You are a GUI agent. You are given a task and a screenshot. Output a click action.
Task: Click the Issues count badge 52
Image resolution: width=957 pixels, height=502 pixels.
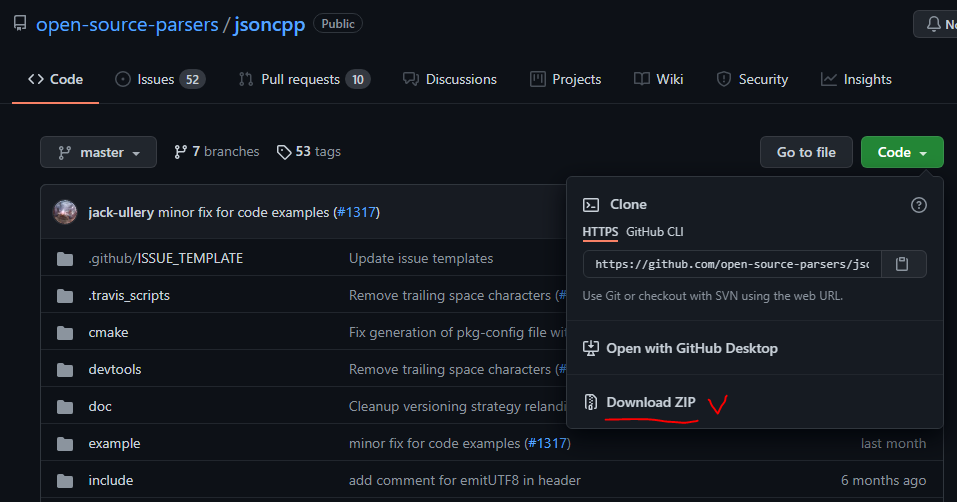192,79
